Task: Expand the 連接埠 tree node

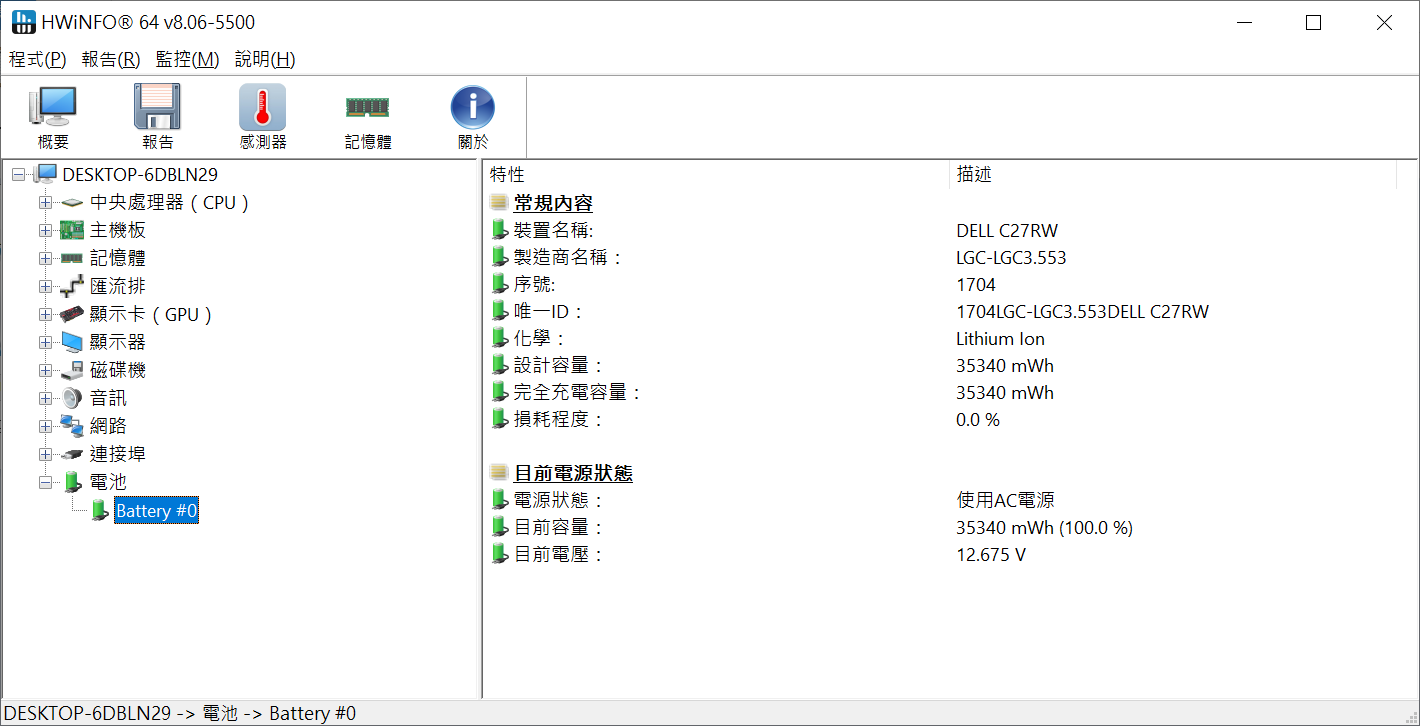Action: tap(45, 454)
